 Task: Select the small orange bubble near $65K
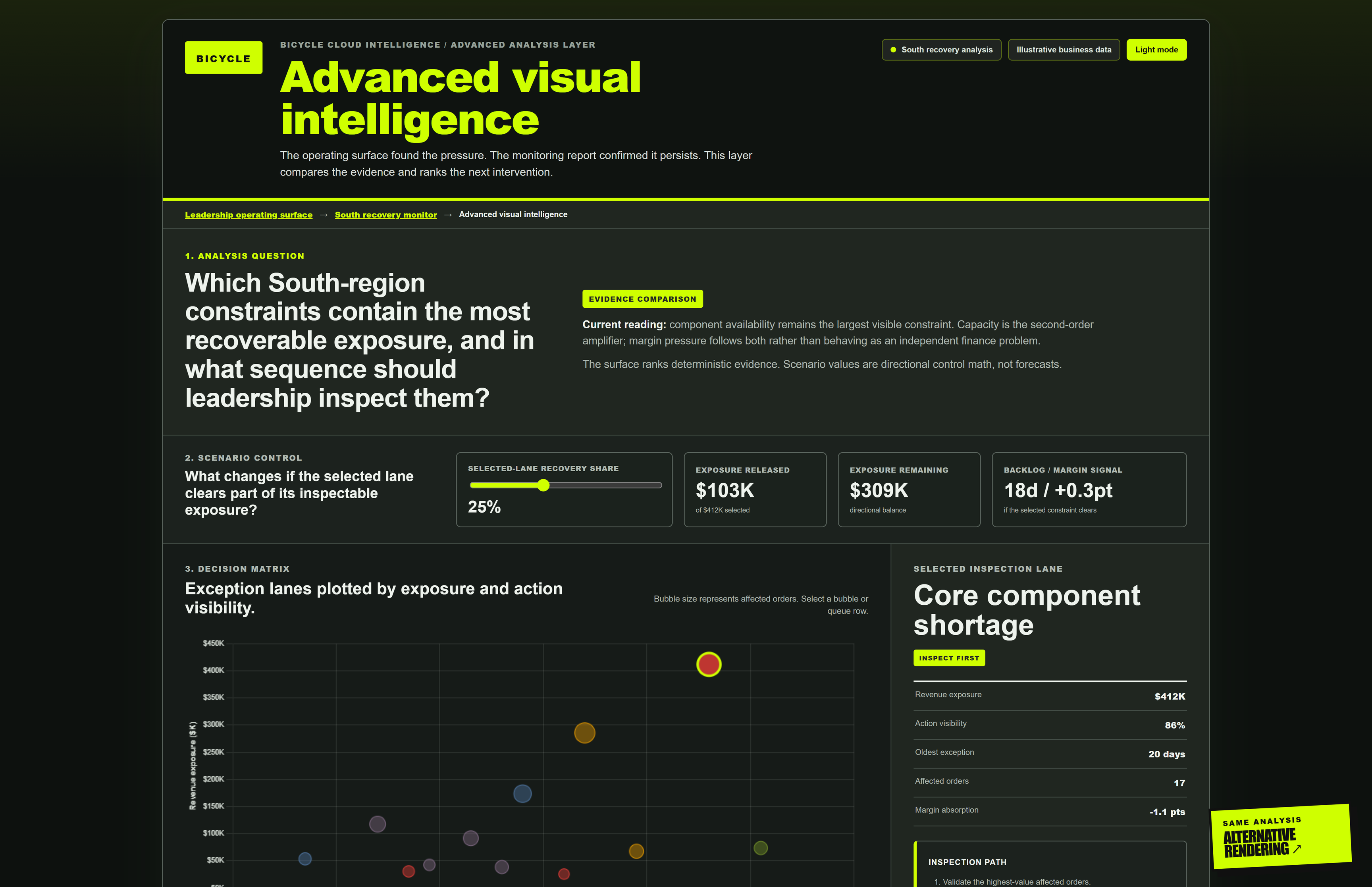636,851
